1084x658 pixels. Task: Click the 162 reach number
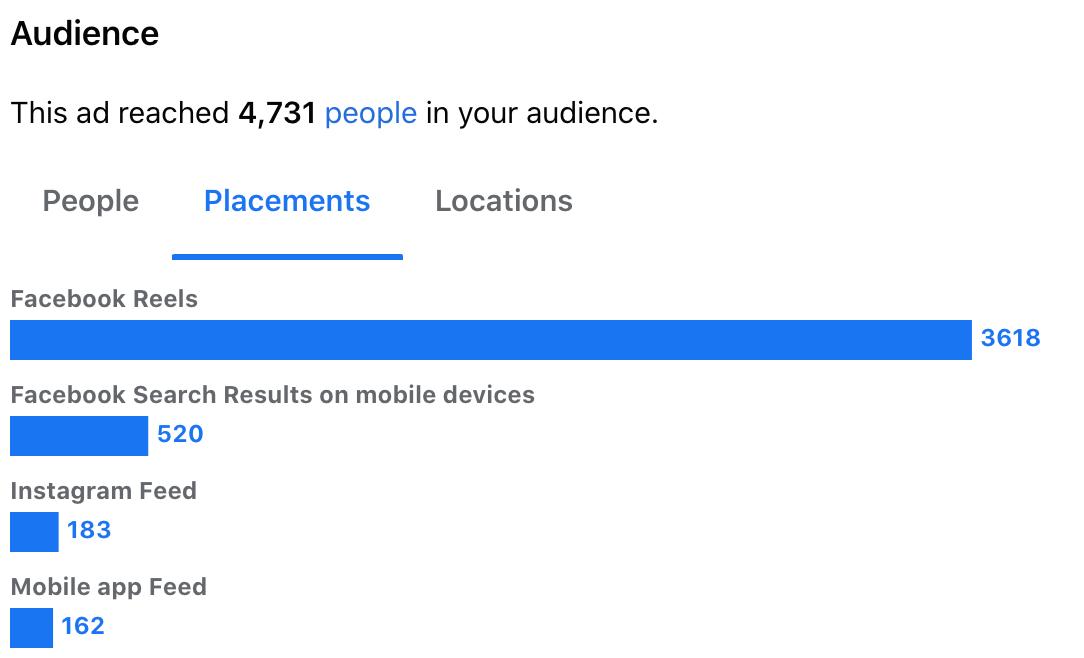[82, 626]
